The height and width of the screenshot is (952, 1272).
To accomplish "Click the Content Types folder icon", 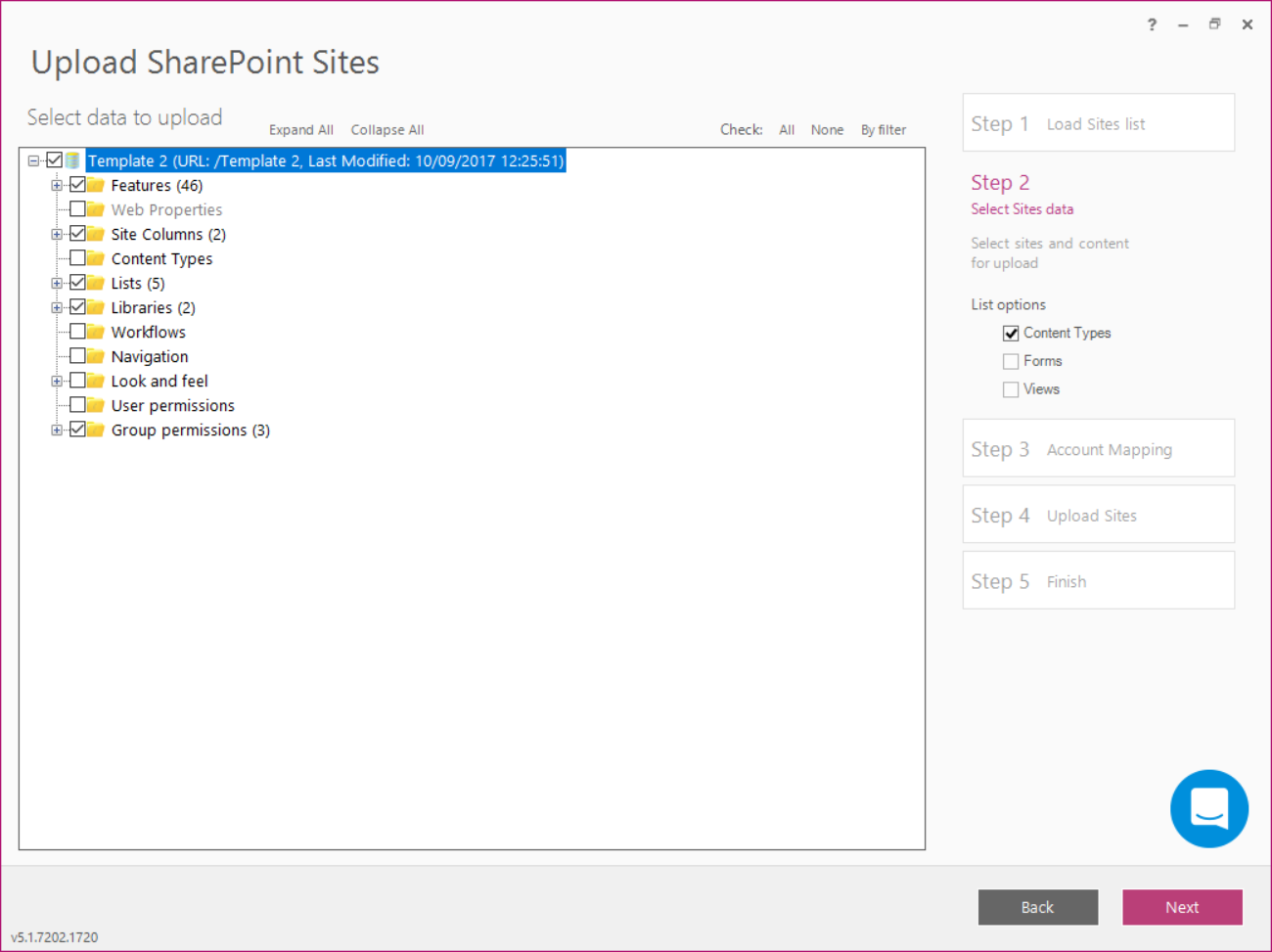I will coord(96,258).
